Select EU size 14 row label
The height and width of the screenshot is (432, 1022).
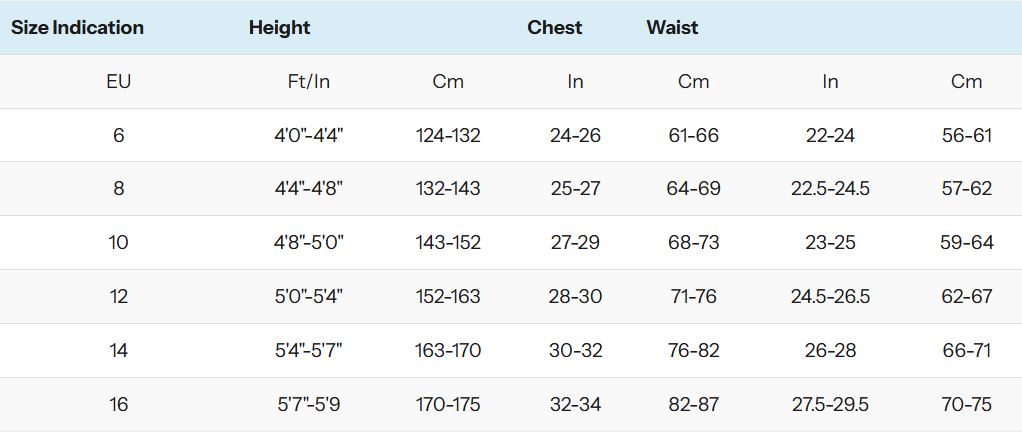(x=119, y=351)
